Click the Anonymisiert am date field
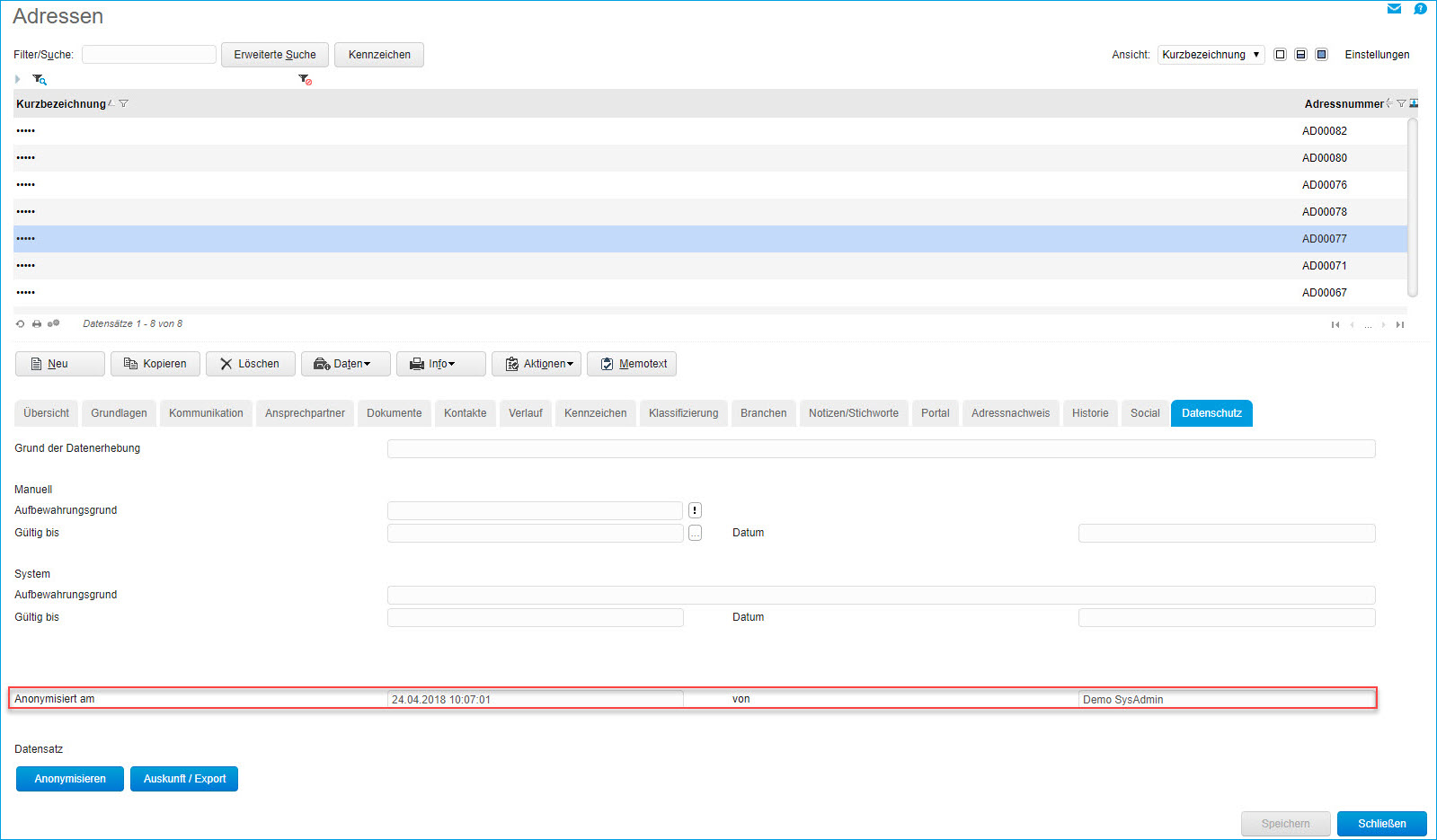 pos(536,700)
